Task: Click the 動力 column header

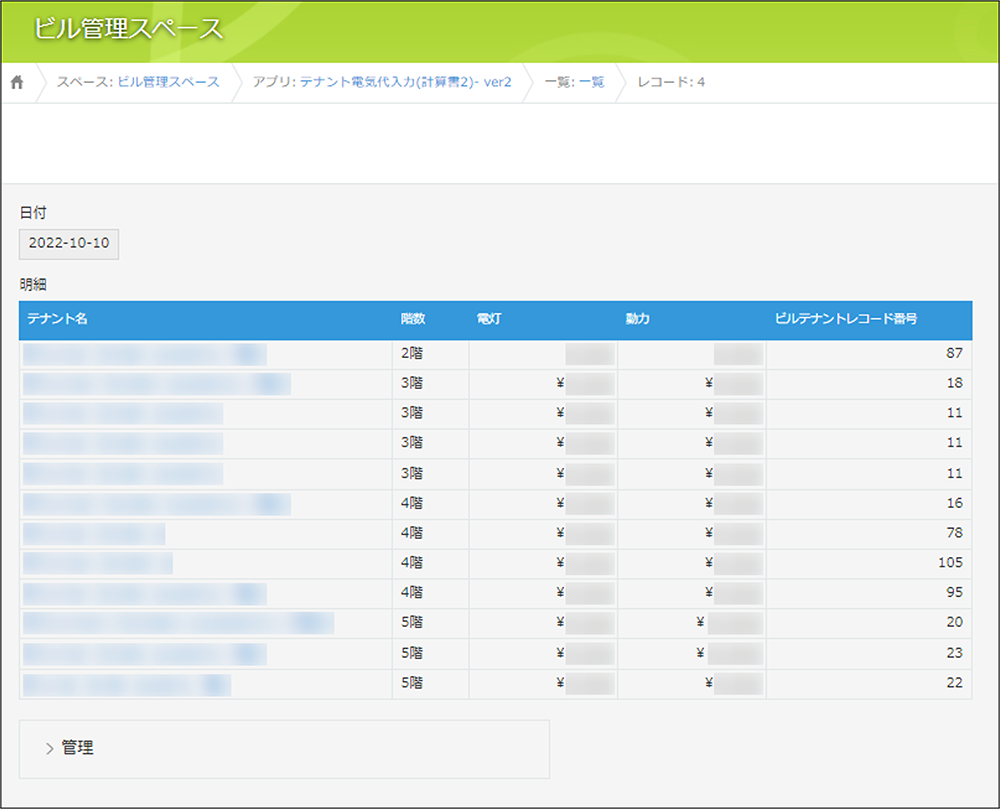Action: 637,319
